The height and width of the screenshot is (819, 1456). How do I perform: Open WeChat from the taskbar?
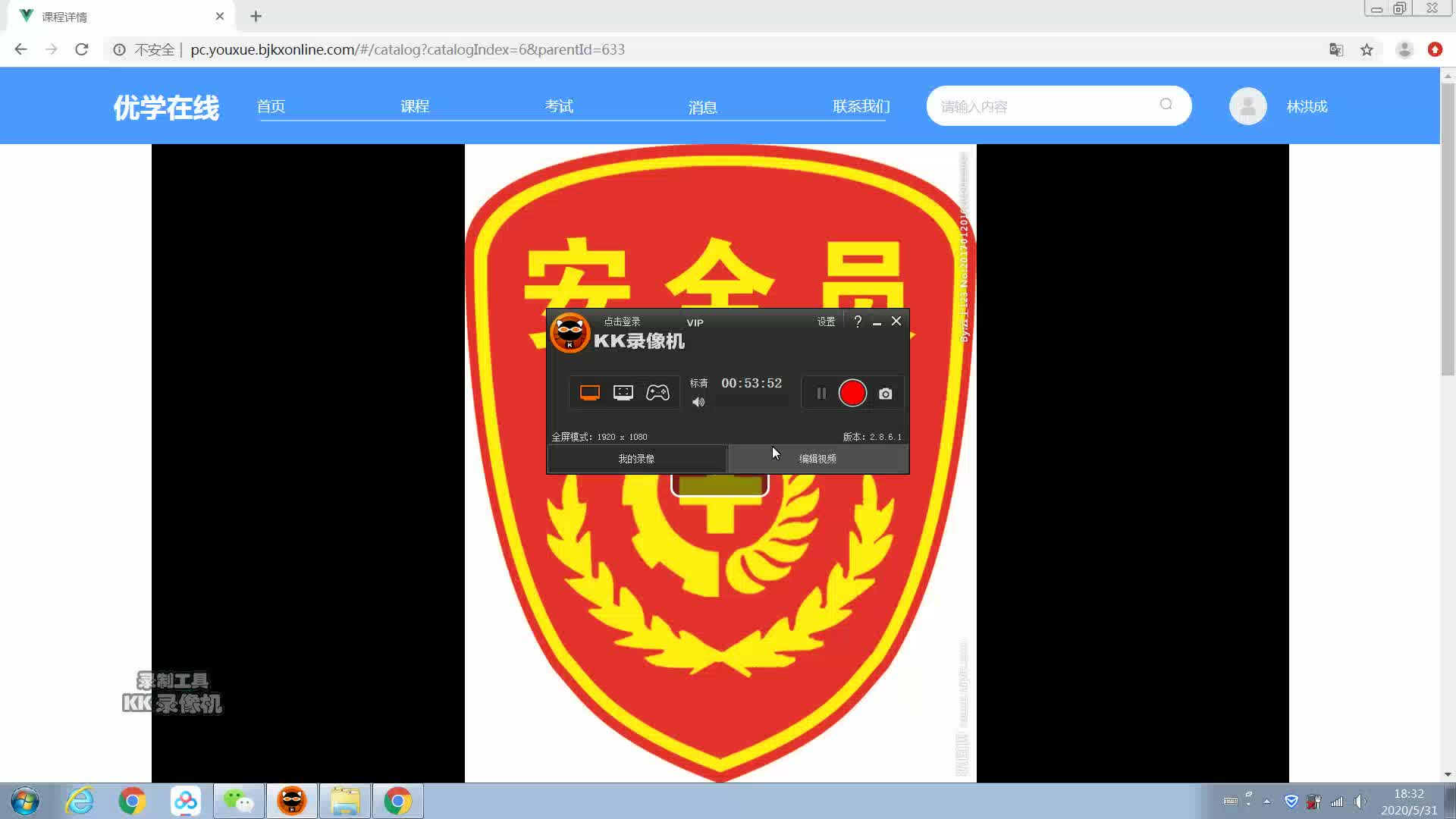pos(239,801)
